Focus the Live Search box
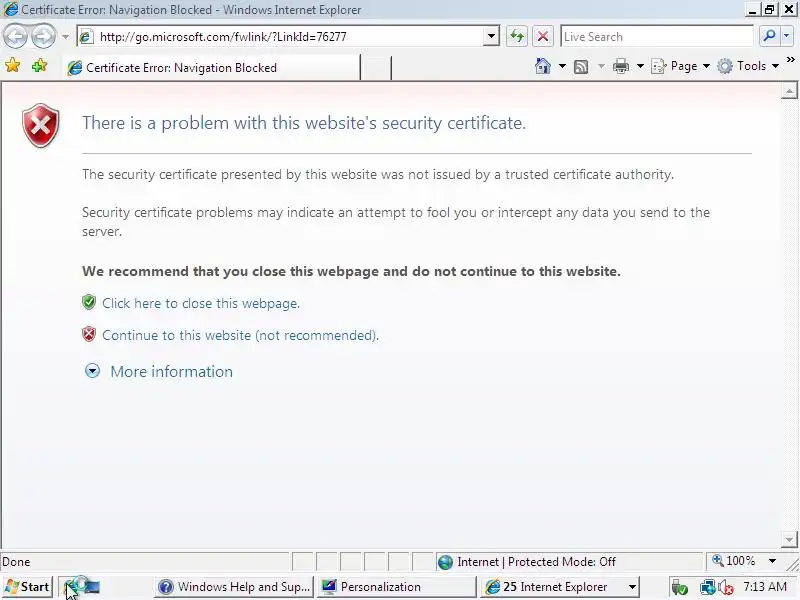The image size is (800, 600). pyautogui.click(x=657, y=37)
